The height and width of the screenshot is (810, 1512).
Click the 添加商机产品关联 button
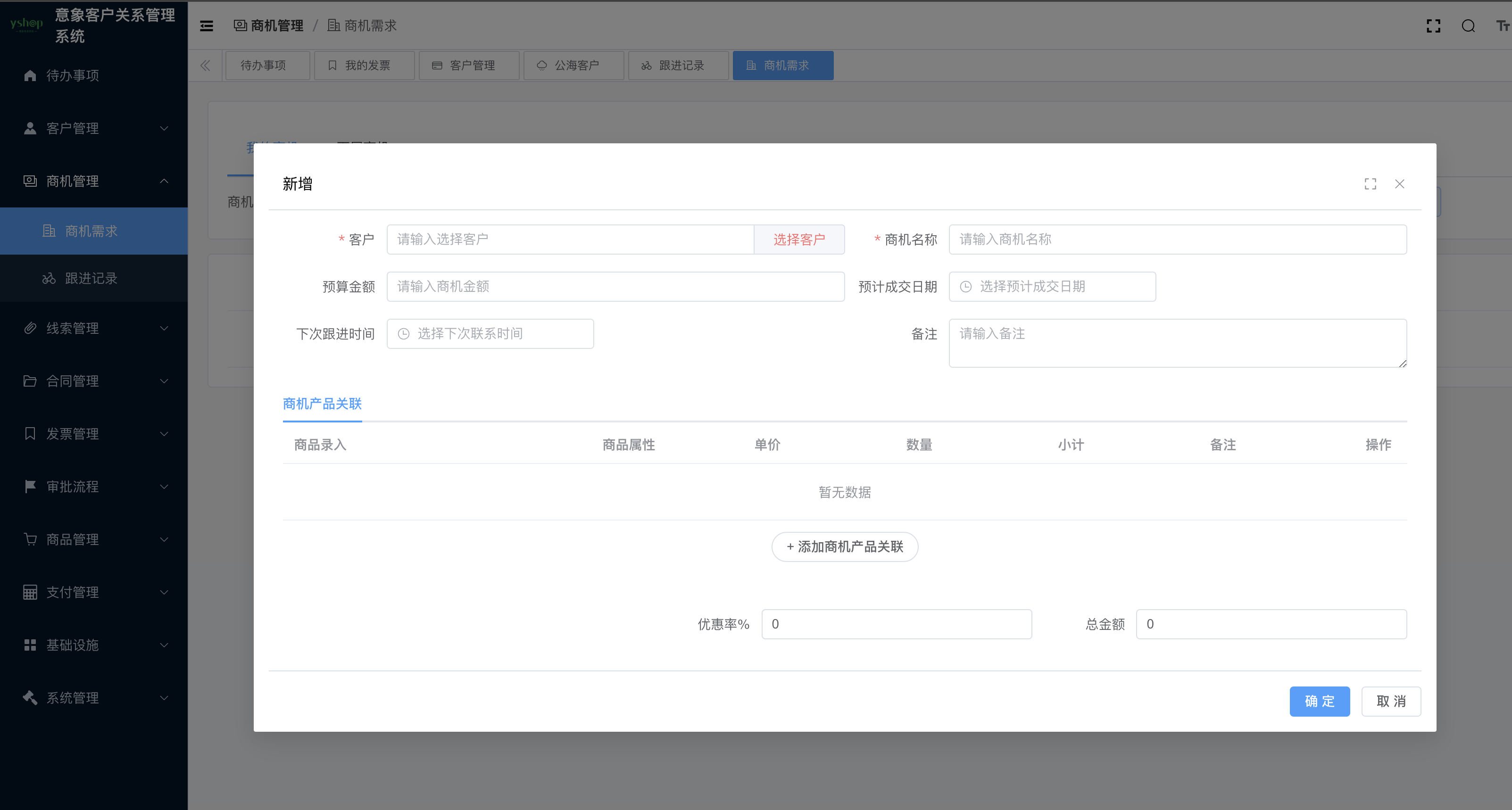pos(844,546)
